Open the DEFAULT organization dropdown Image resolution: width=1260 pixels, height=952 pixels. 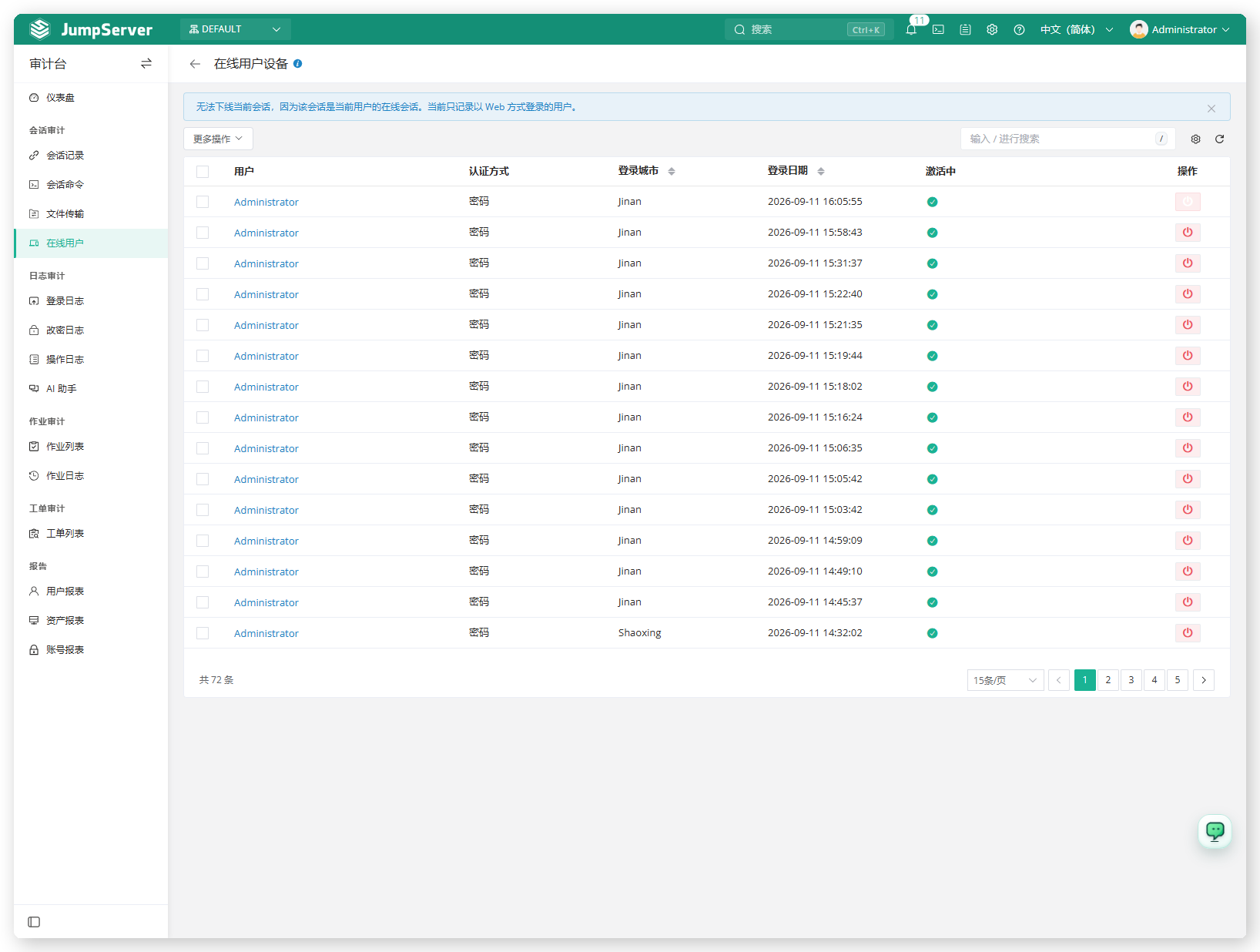click(235, 29)
